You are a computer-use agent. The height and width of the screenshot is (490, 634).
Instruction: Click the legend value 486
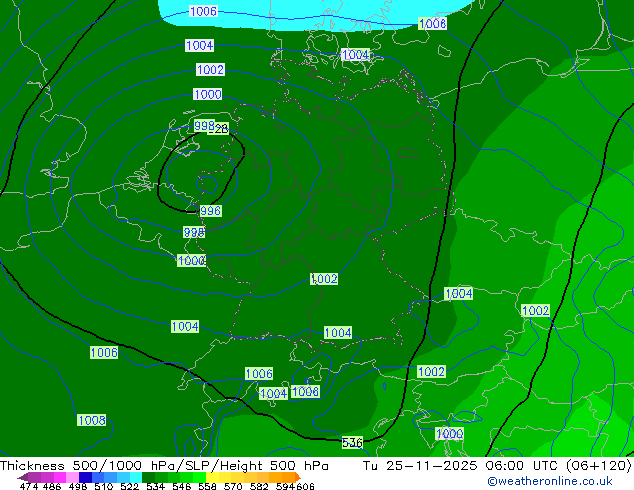[52, 486]
